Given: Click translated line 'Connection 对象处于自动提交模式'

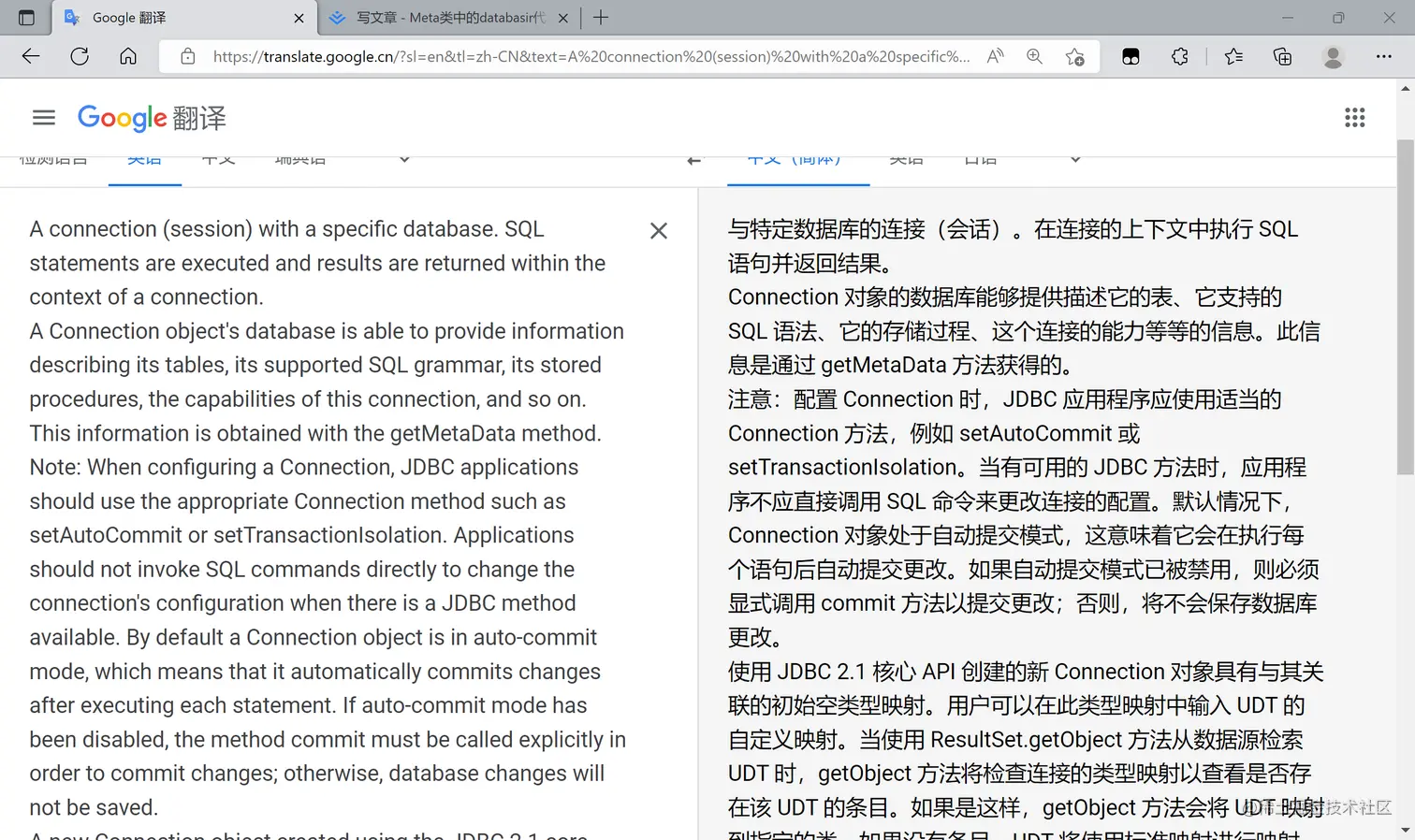Looking at the screenshot, I should (x=1016, y=535).
